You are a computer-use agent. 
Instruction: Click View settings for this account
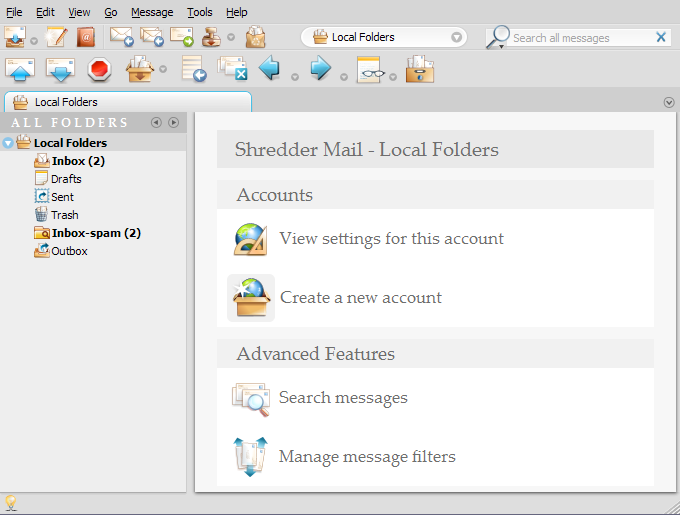391,238
